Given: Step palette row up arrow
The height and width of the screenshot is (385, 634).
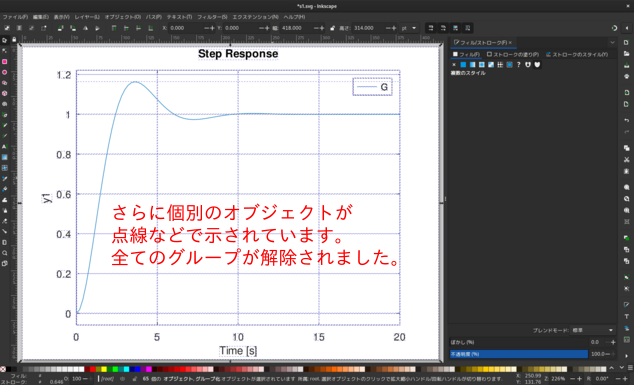Looking at the screenshot, I should coord(611,368).
